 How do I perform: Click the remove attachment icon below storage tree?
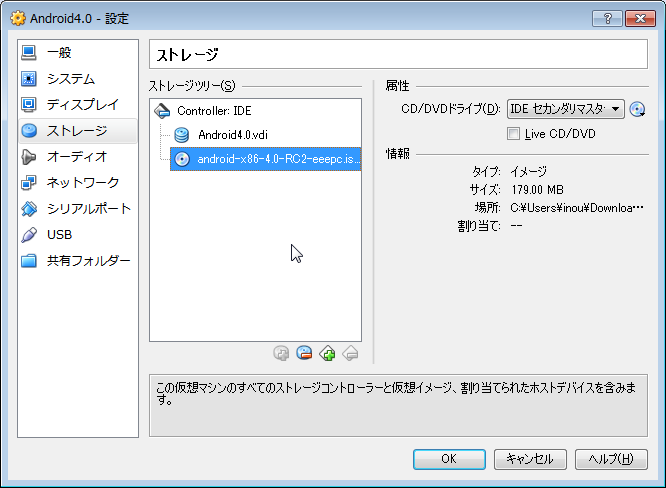click(x=304, y=353)
